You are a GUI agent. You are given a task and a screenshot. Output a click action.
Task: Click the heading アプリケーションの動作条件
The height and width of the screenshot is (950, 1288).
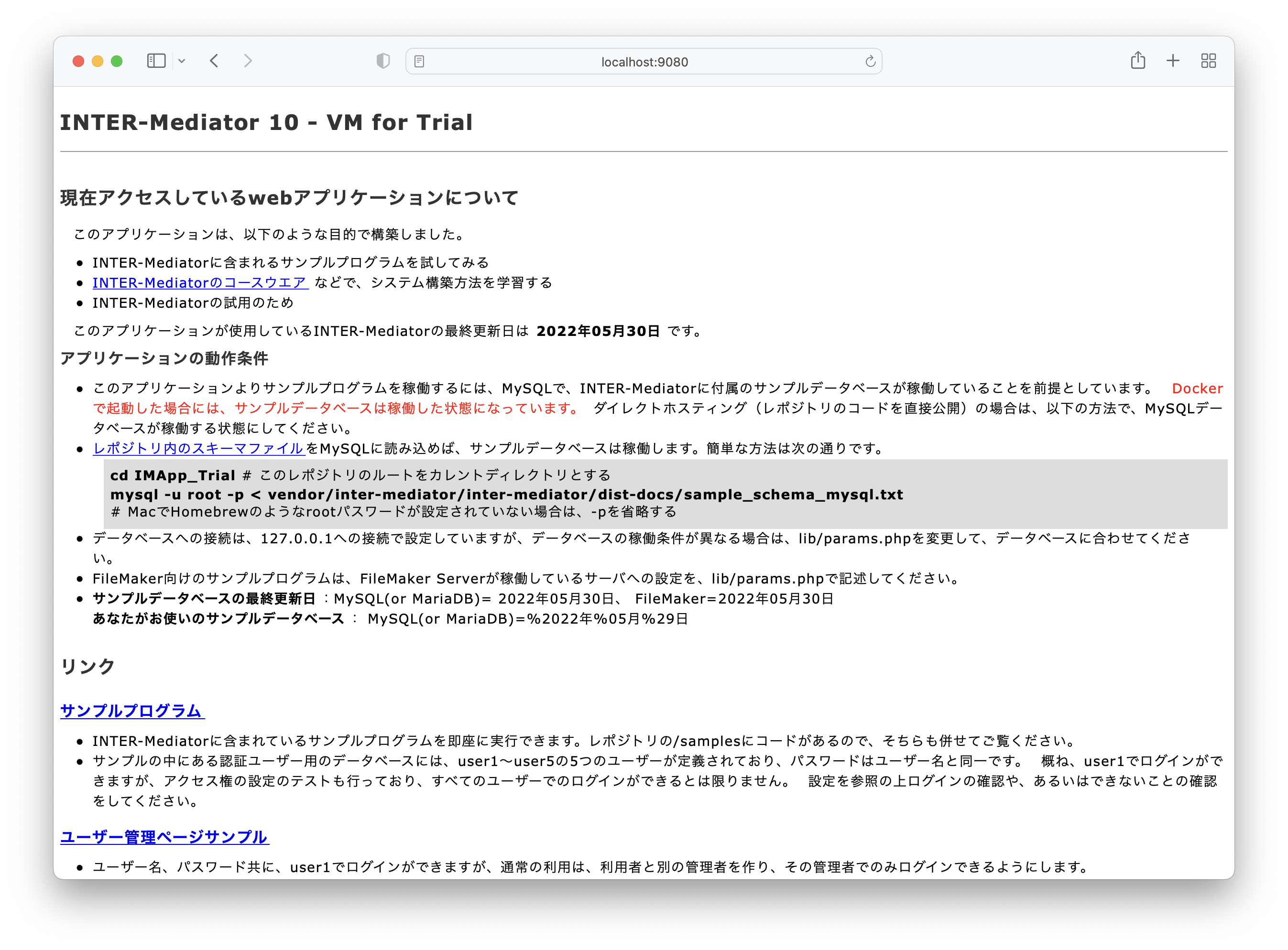tap(164, 359)
